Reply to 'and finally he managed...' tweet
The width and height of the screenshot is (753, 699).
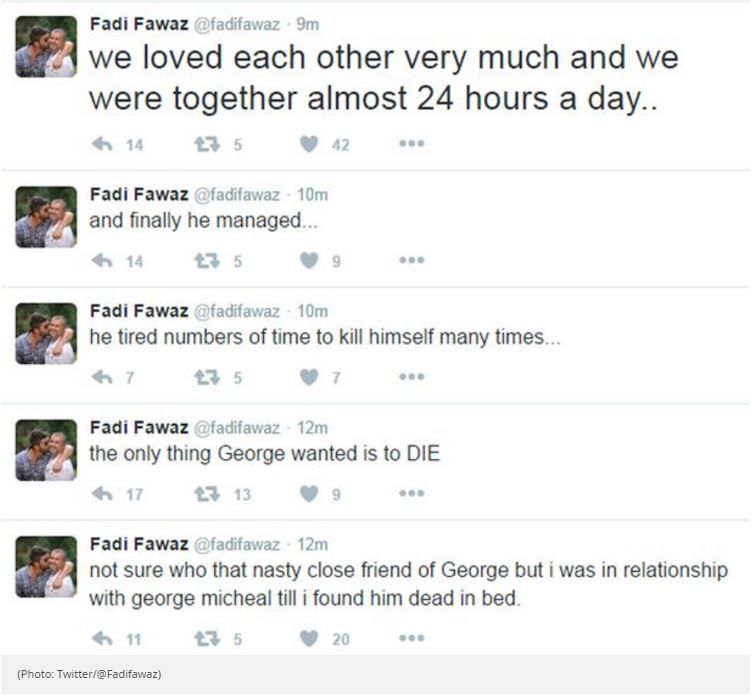pos(102,261)
